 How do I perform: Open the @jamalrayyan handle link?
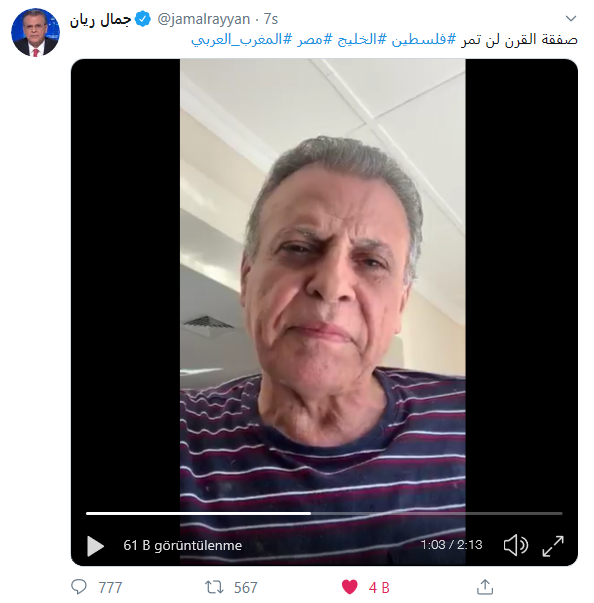point(204,19)
